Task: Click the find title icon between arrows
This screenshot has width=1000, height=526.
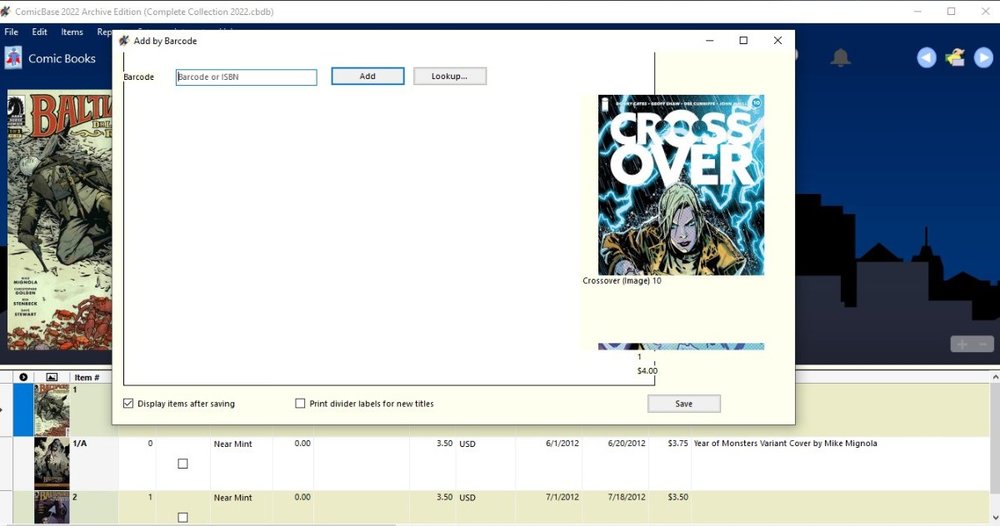Action: pos(956,58)
